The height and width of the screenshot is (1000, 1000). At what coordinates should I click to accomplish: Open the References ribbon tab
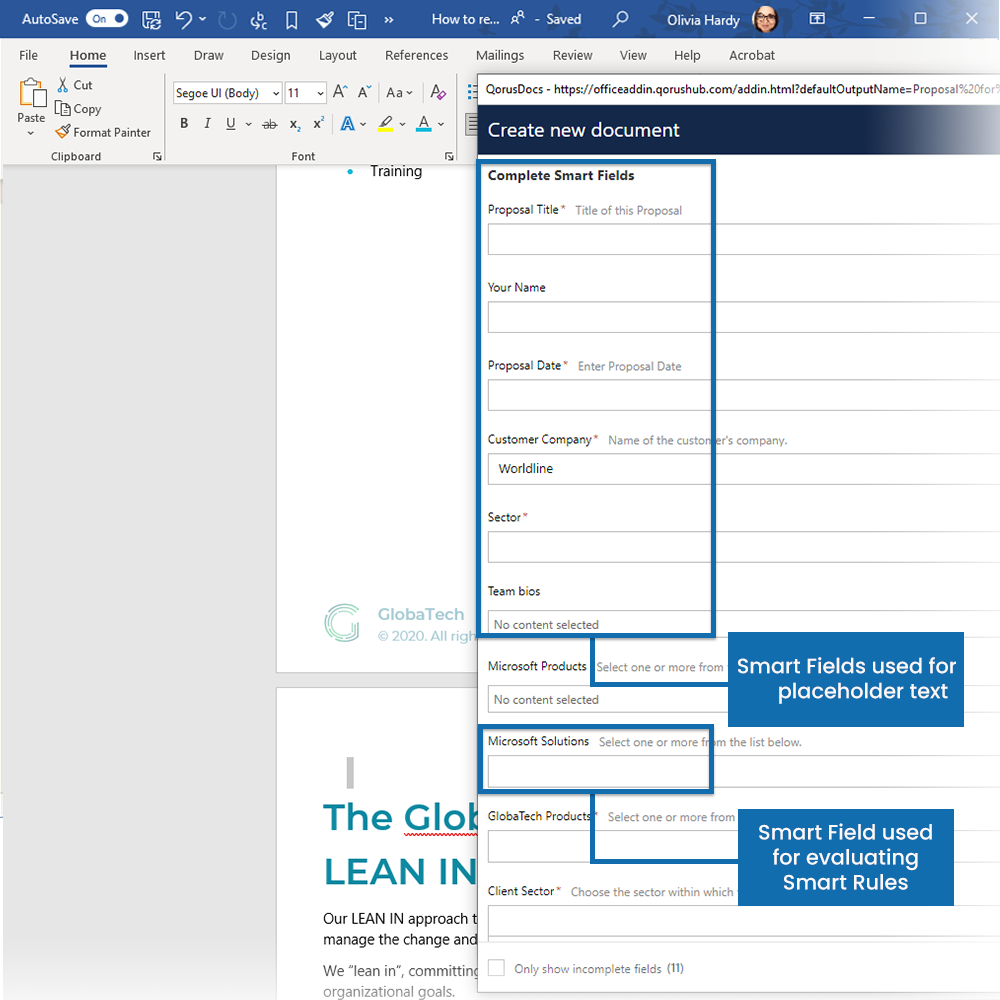[x=415, y=56]
